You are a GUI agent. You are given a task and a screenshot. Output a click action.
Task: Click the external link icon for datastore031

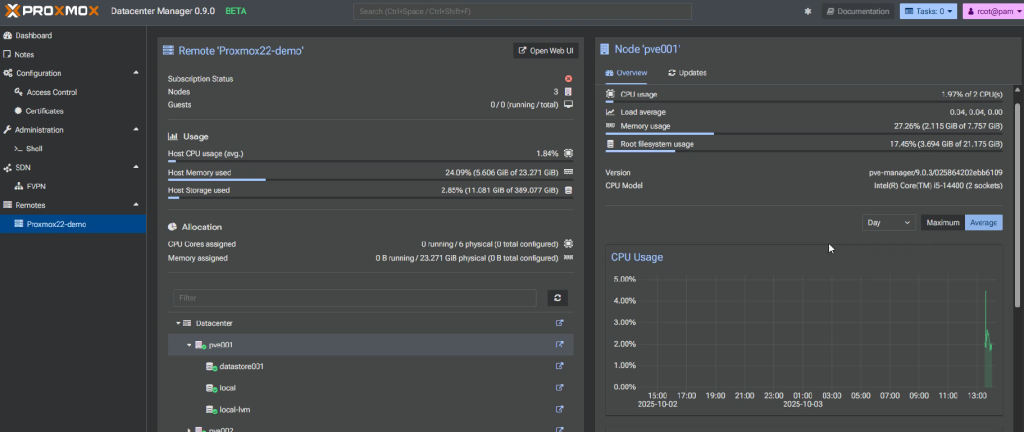click(x=560, y=366)
